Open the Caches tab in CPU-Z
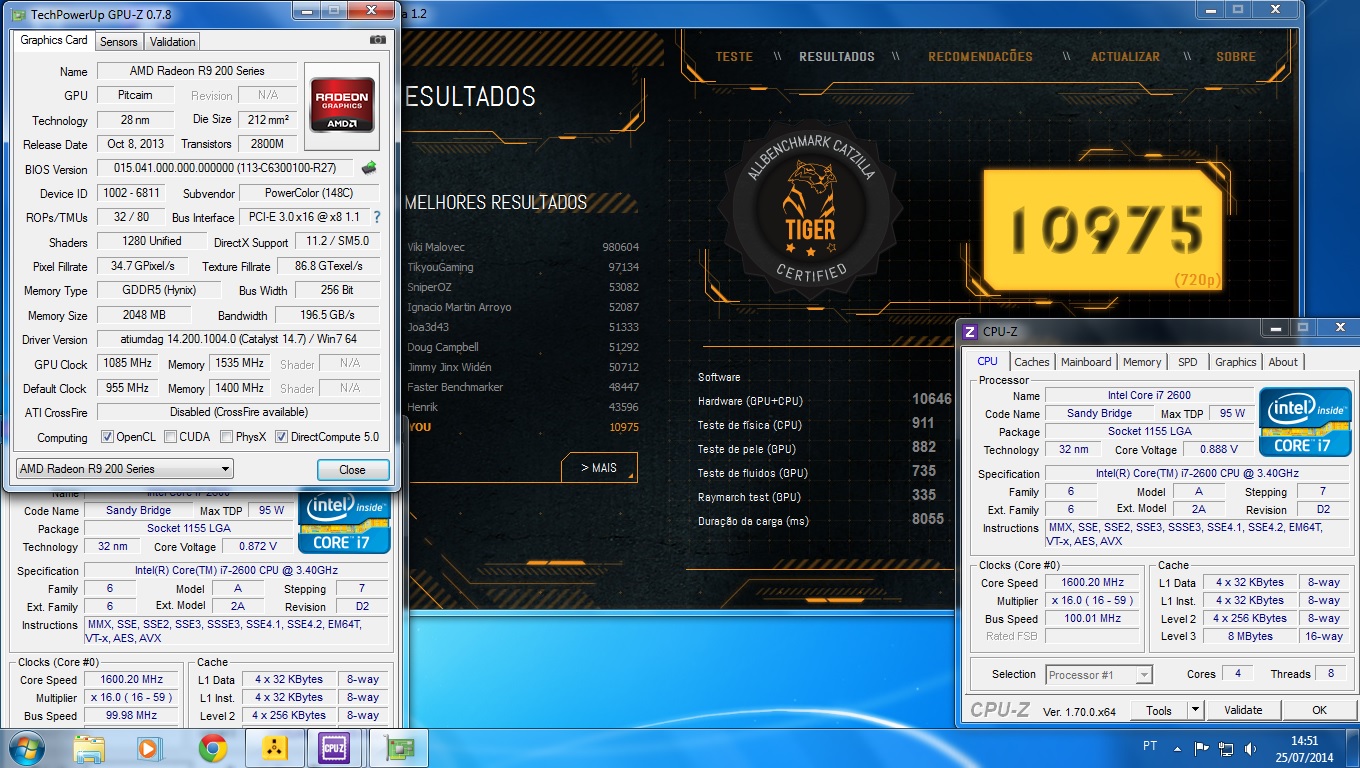This screenshot has height=768, width=1360. 1032,362
